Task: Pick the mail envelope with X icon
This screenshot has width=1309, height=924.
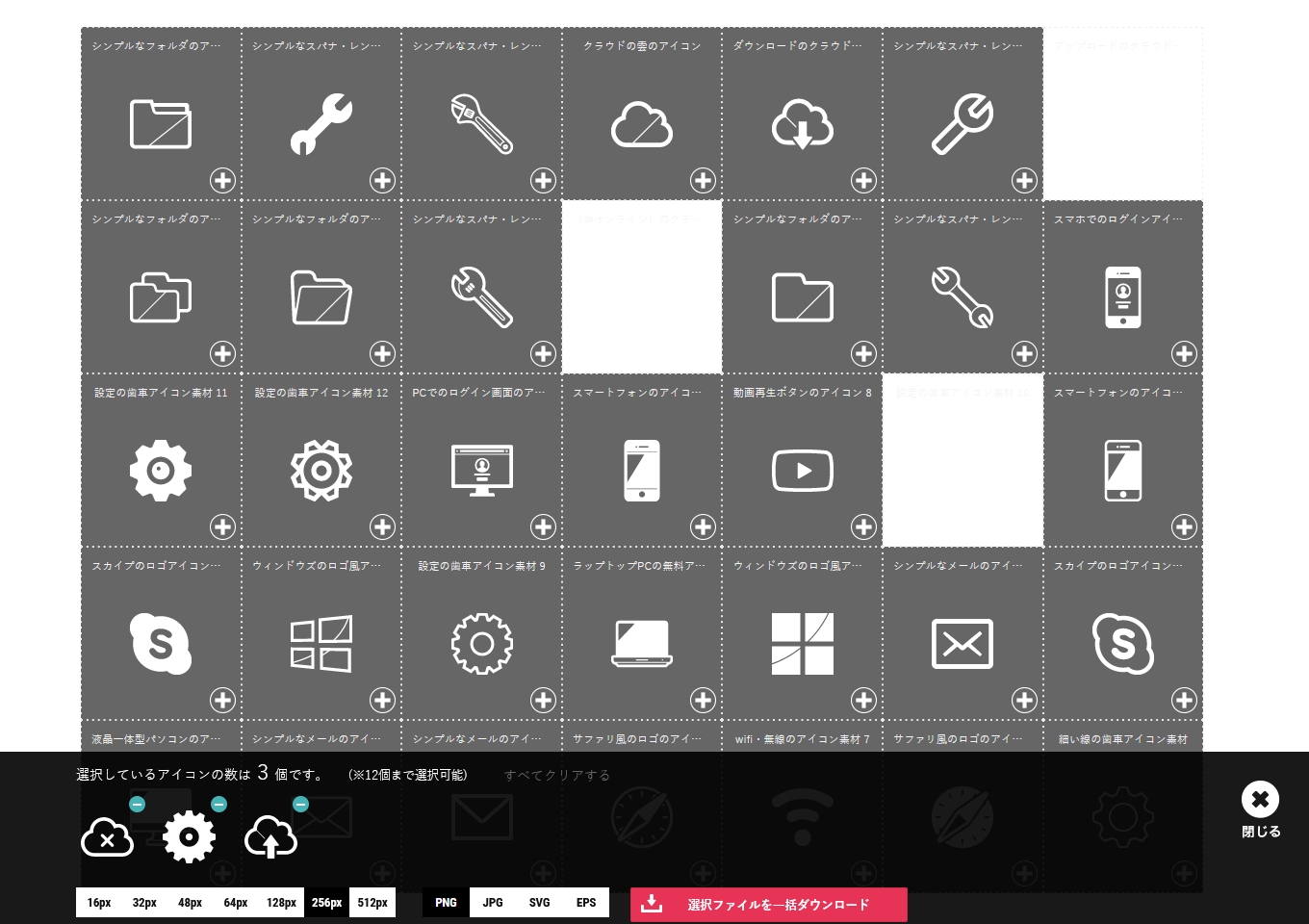Action: (962, 644)
